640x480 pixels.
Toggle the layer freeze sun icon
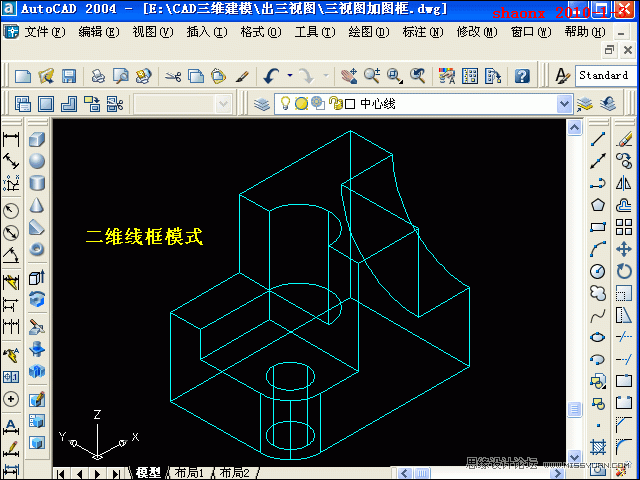(301, 104)
